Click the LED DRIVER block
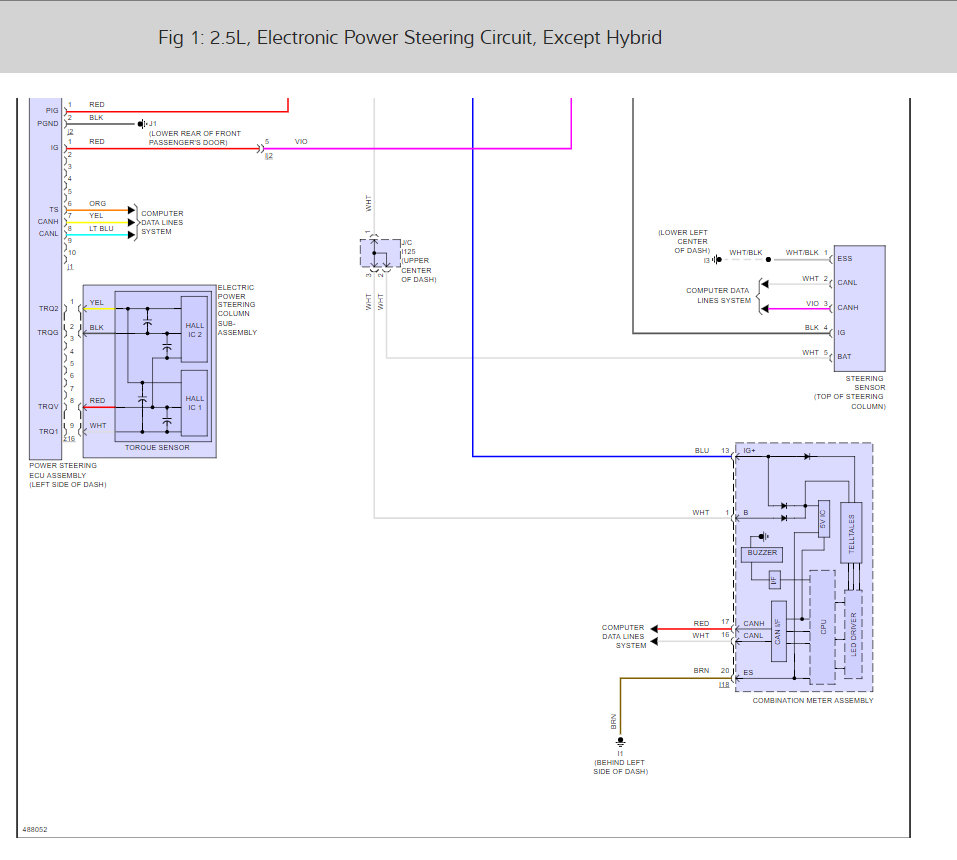 (853, 634)
